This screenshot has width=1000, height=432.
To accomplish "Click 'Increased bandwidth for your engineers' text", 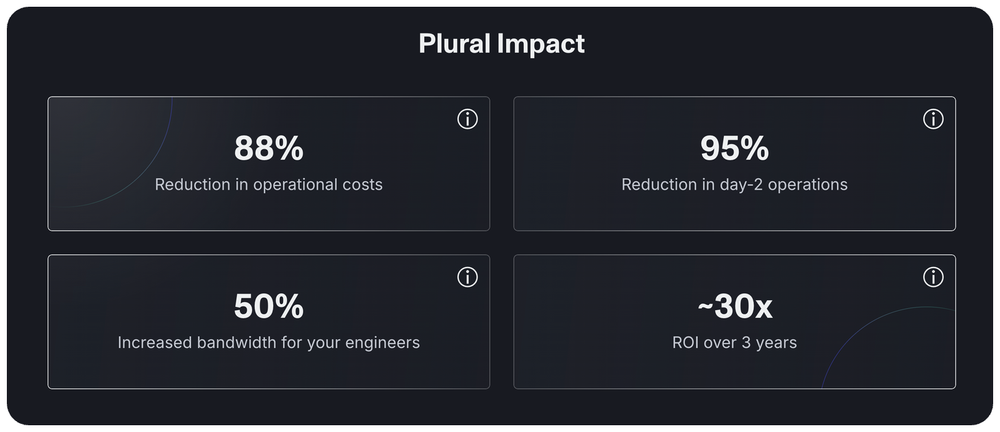I will point(268,342).
